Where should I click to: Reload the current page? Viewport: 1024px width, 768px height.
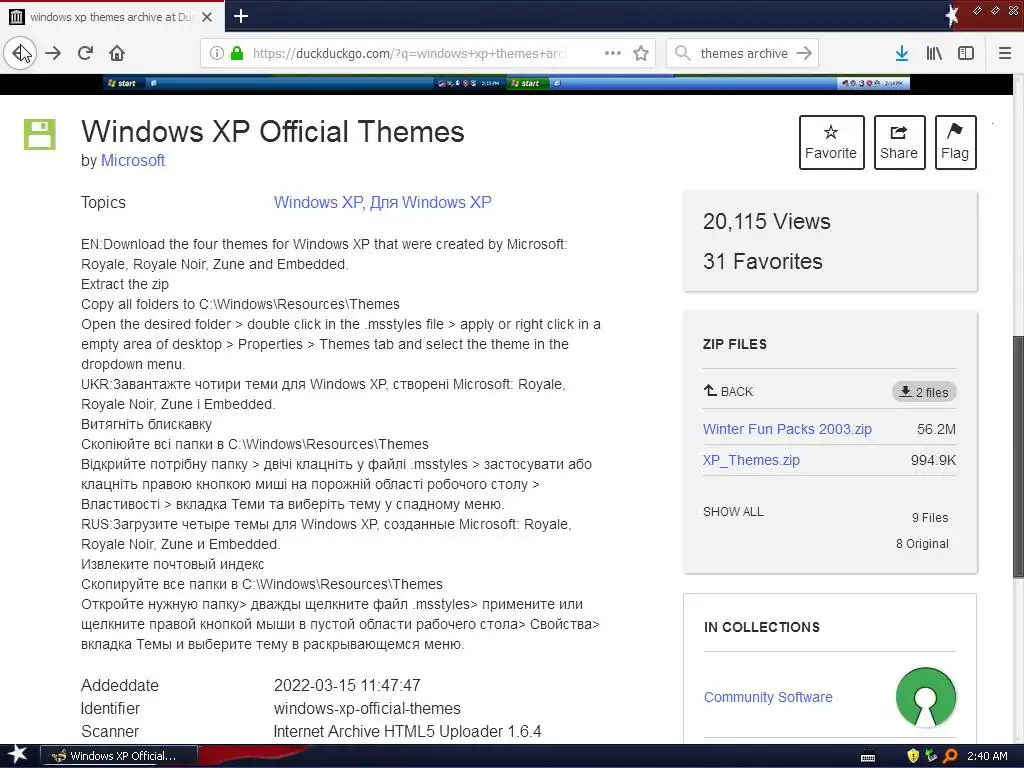[86, 54]
